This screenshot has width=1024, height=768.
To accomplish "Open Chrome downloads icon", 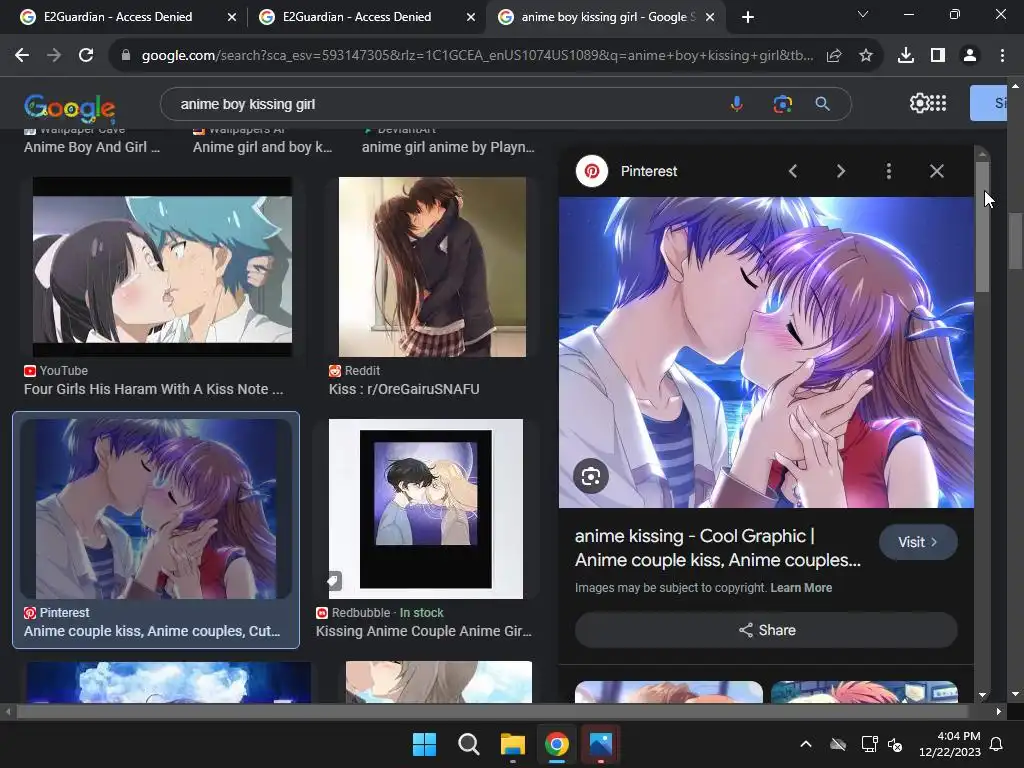I will [906, 56].
